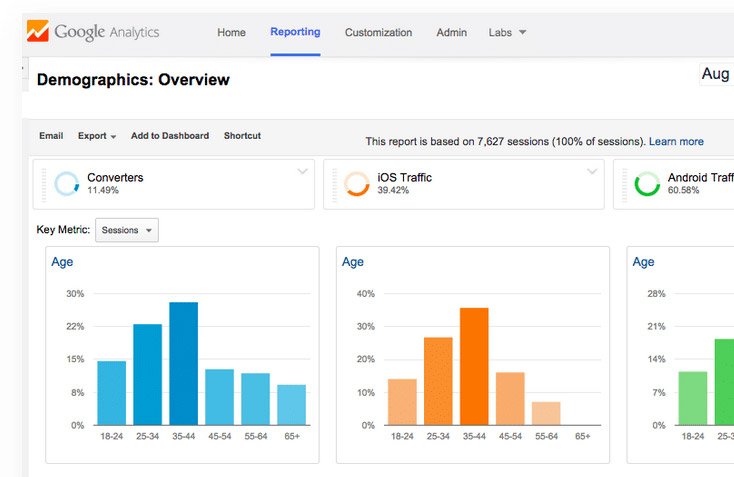Open the Sessions key metric dropdown

click(127, 230)
